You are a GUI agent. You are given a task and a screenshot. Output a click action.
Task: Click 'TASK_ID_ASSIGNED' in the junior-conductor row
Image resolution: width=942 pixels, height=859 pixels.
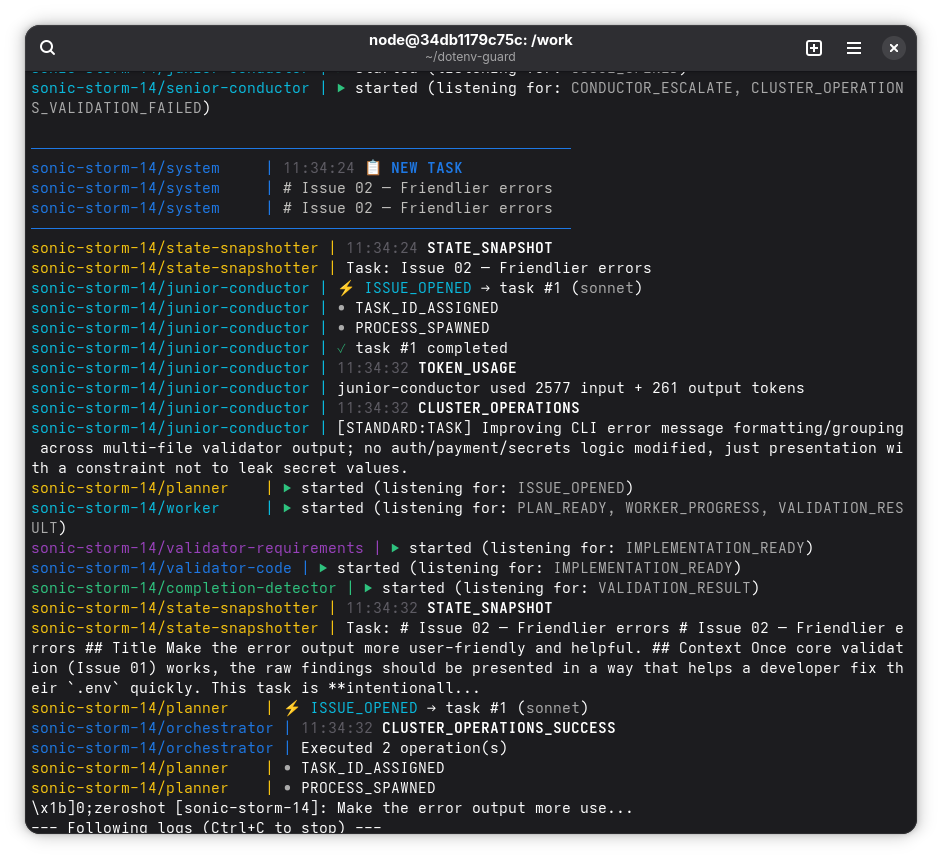pyautogui.click(x=427, y=308)
